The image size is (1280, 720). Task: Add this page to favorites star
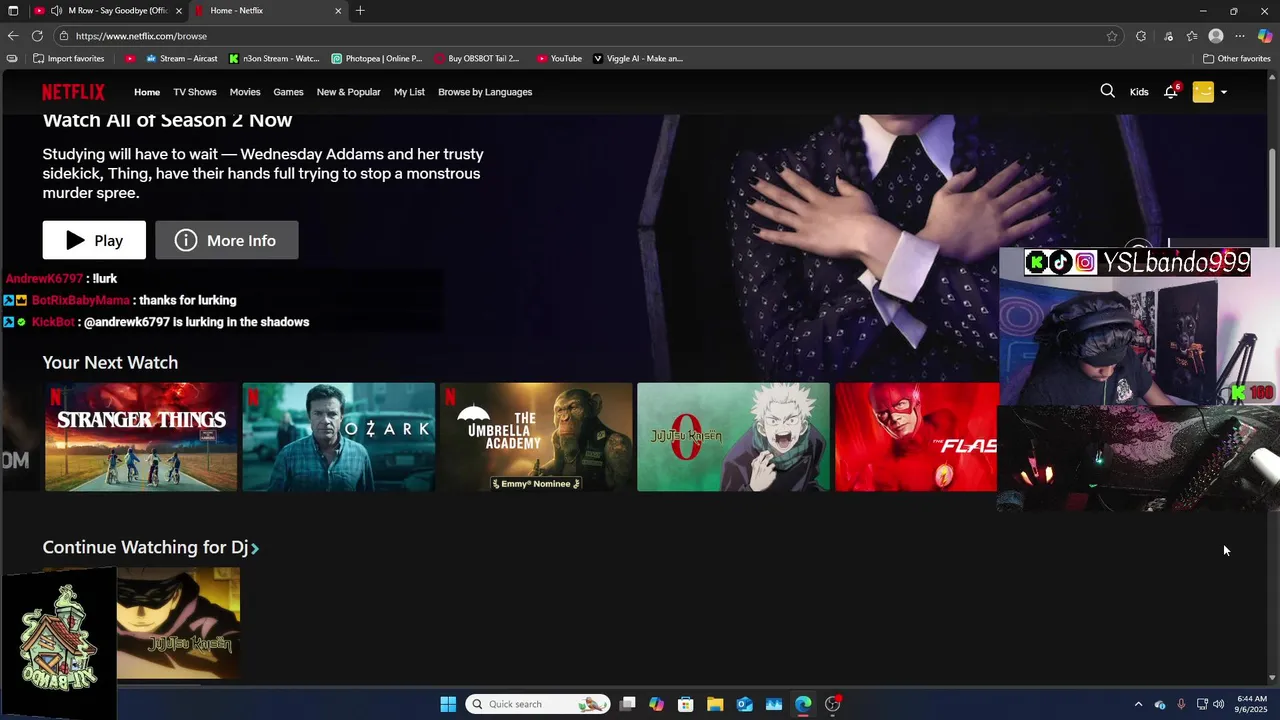click(1112, 36)
